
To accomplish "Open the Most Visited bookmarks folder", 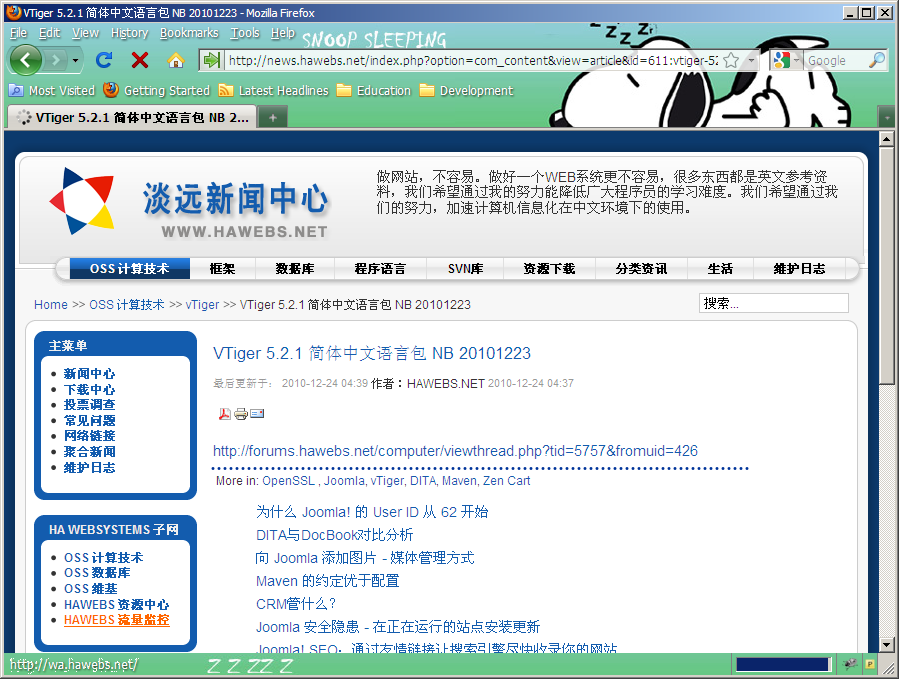I will (52, 91).
